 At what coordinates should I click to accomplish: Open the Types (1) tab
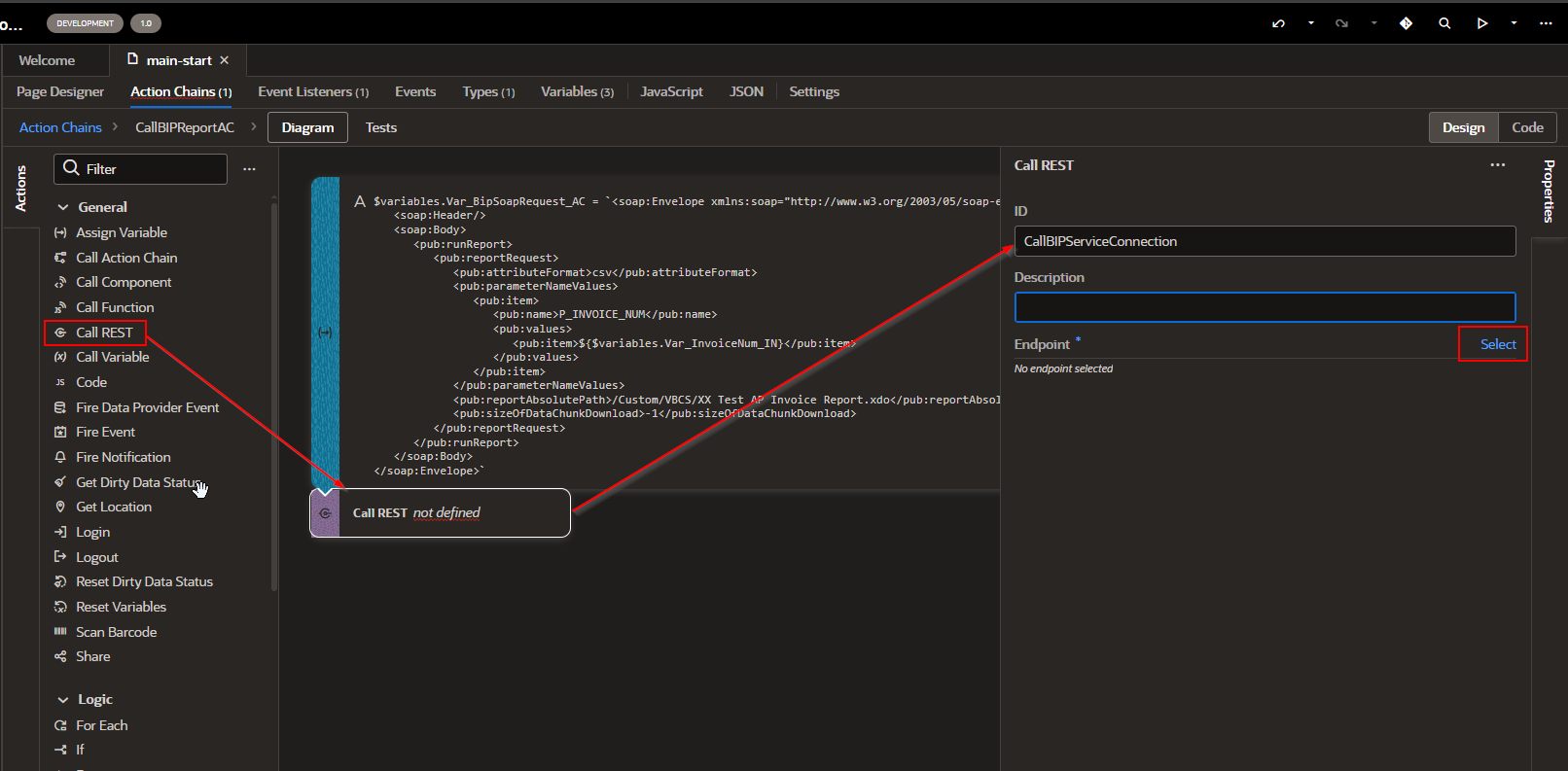point(488,91)
